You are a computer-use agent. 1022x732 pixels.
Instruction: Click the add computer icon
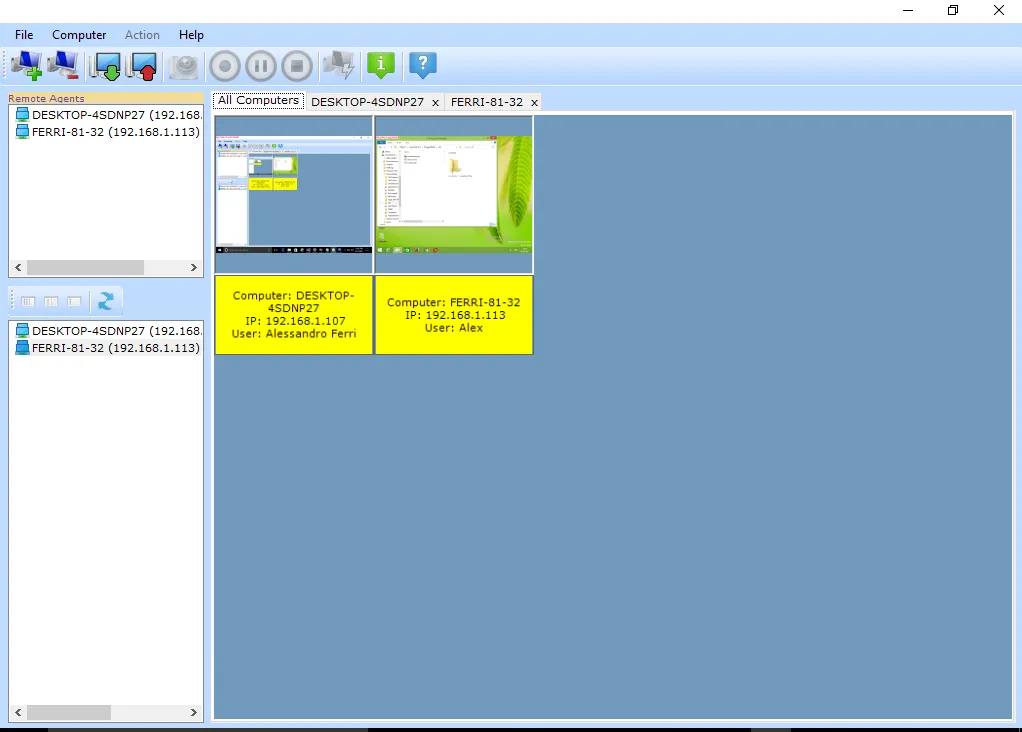click(28, 65)
